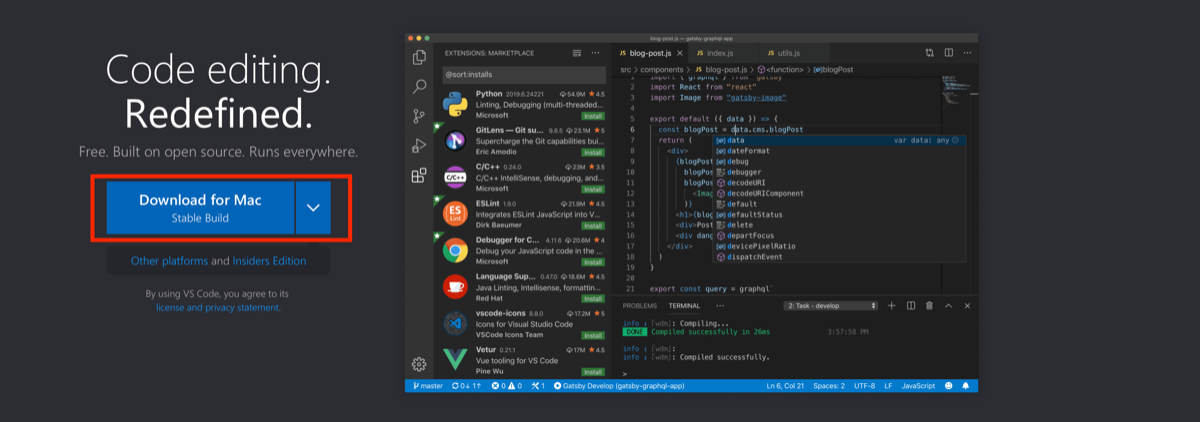
Task: Expand the components breadcrumb
Action: [x=661, y=69]
